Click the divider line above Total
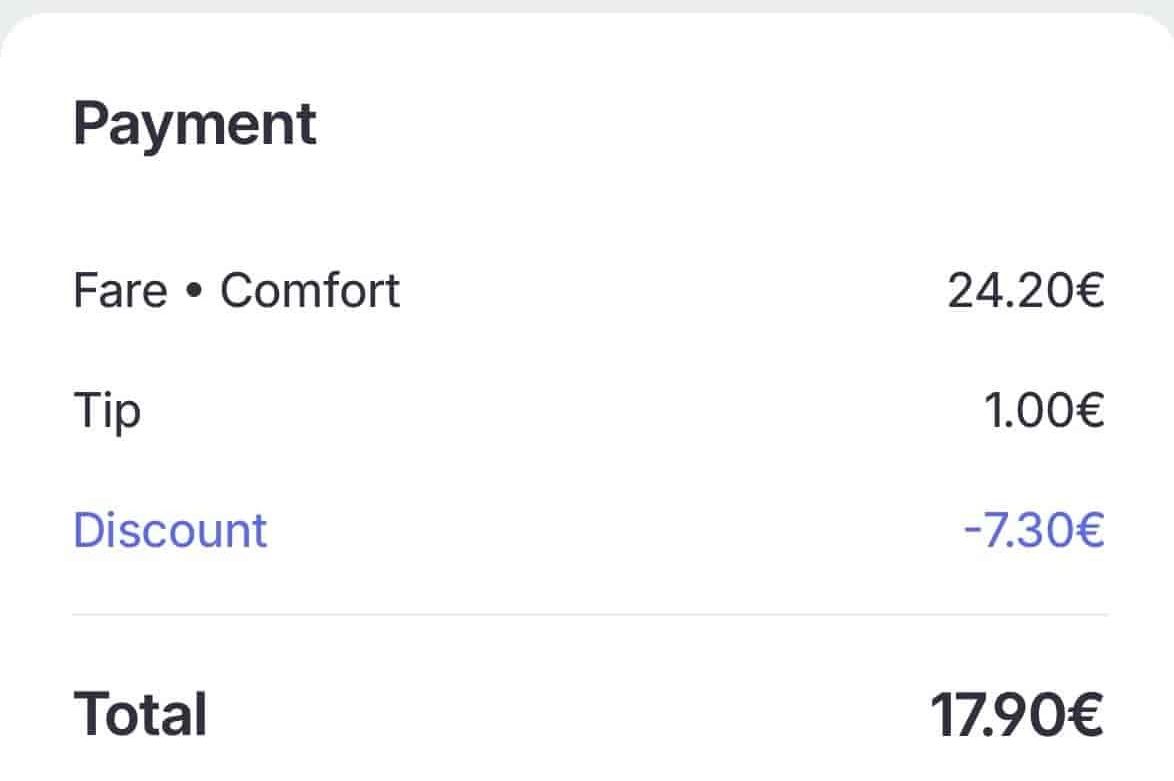Image resolution: width=1174 pixels, height=781 pixels. (590, 614)
